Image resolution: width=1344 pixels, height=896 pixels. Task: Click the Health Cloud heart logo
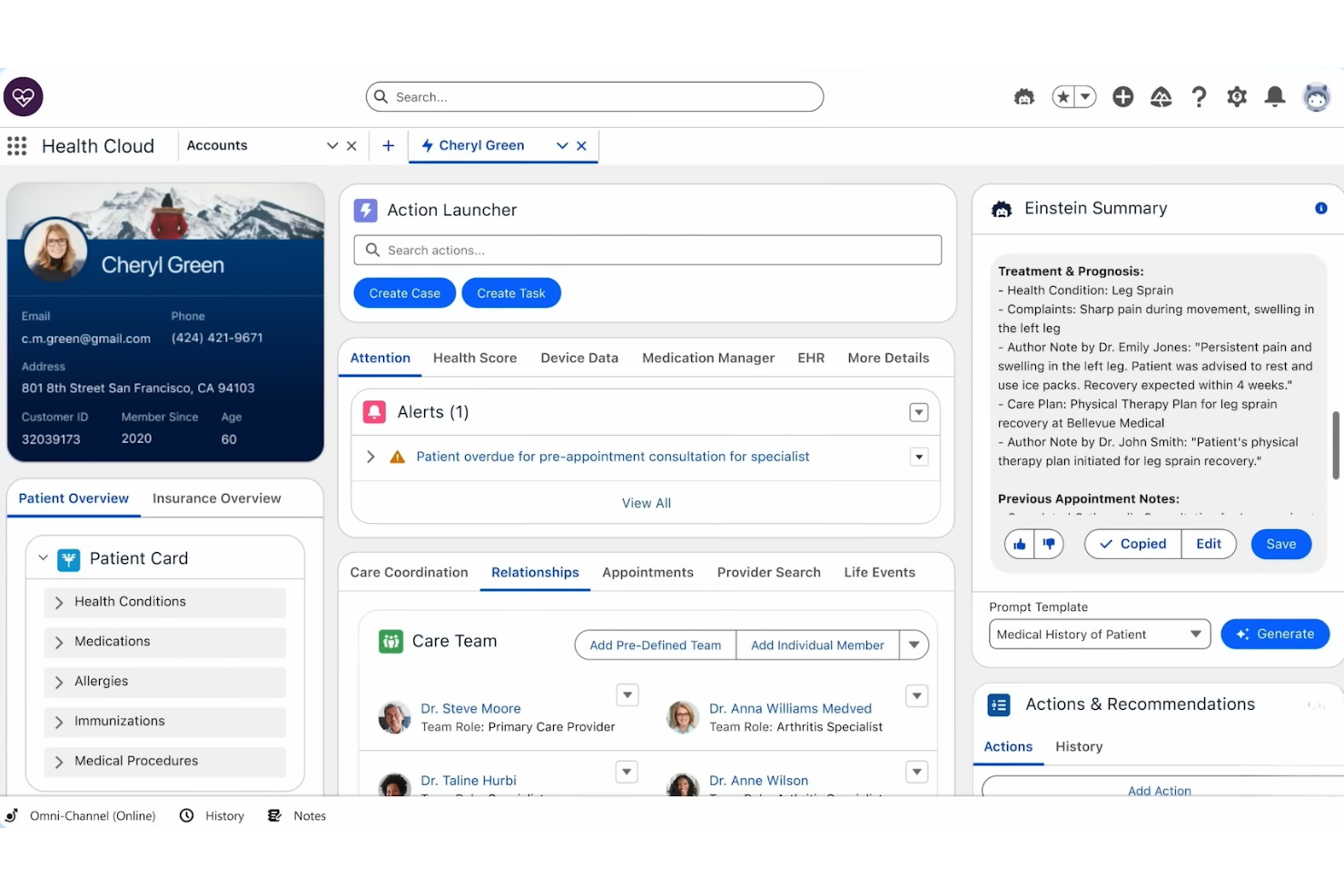point(24,97)
